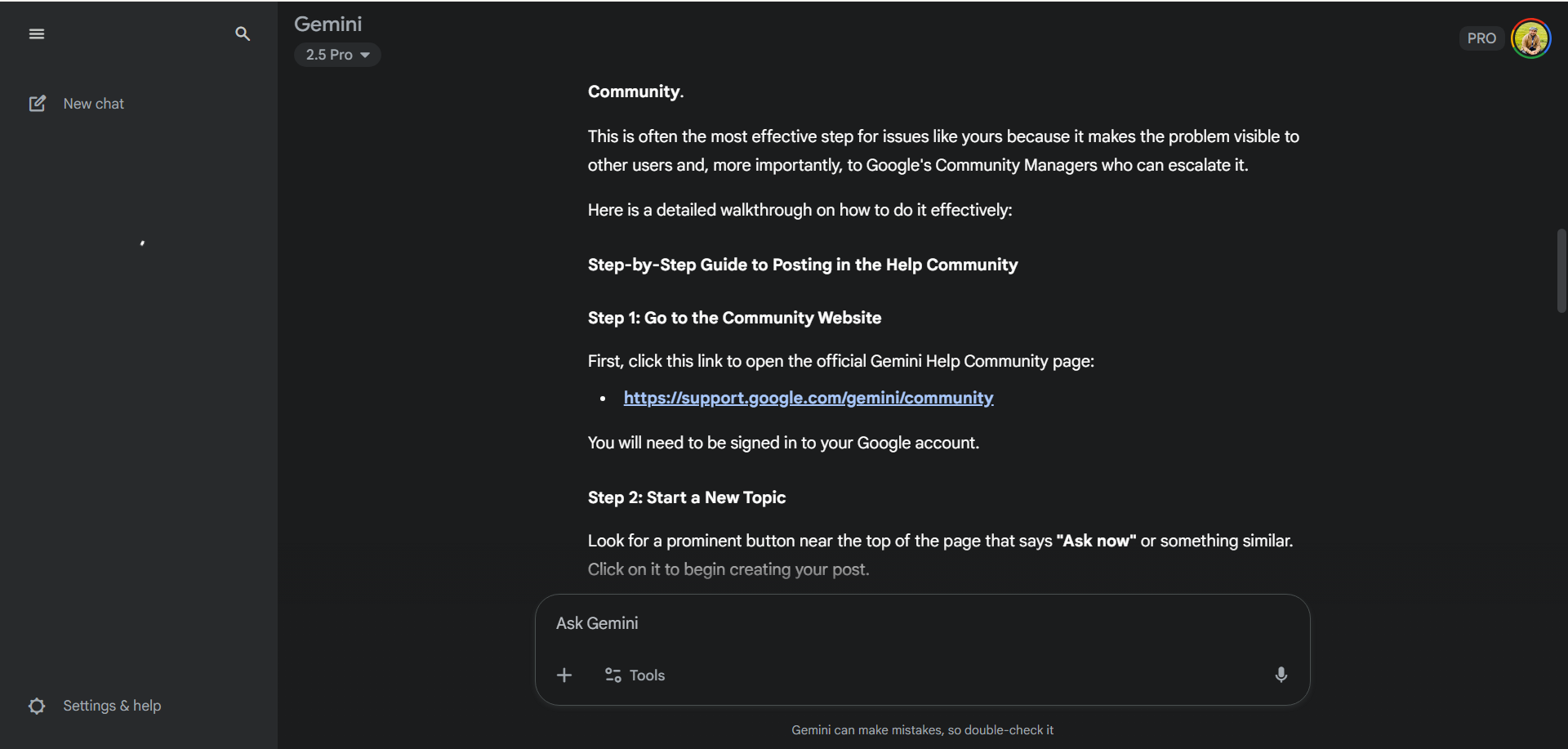The height and width of the screenshot is (749, 1568).
Task: Click the search magnifier icon
Action: pyautogui.click(x=243, y=33)
